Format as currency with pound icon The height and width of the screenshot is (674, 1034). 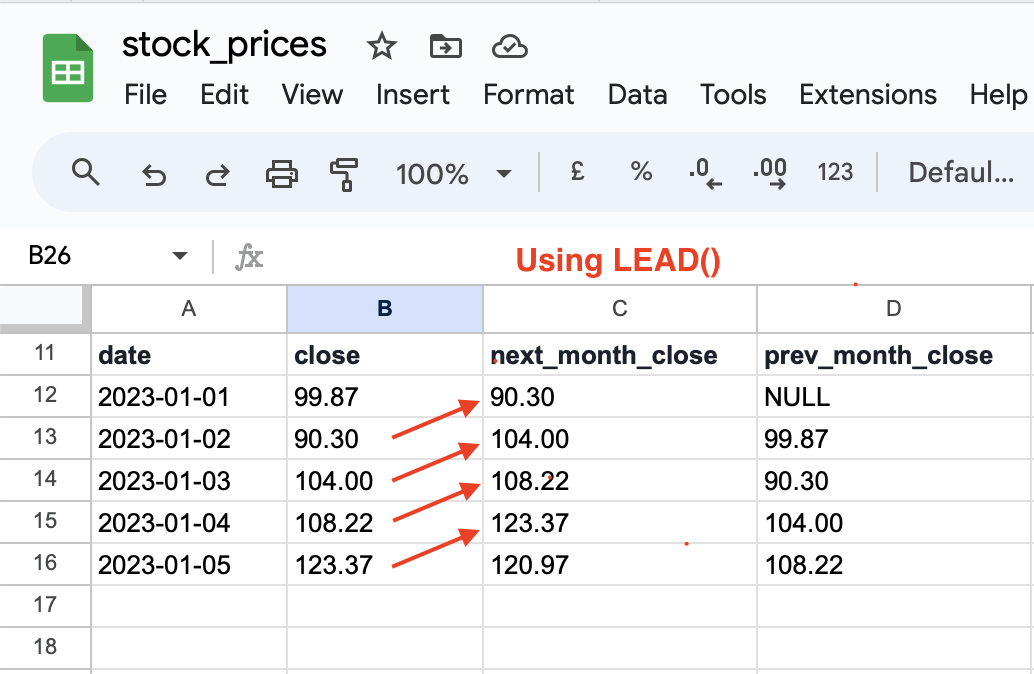[577, 173]
